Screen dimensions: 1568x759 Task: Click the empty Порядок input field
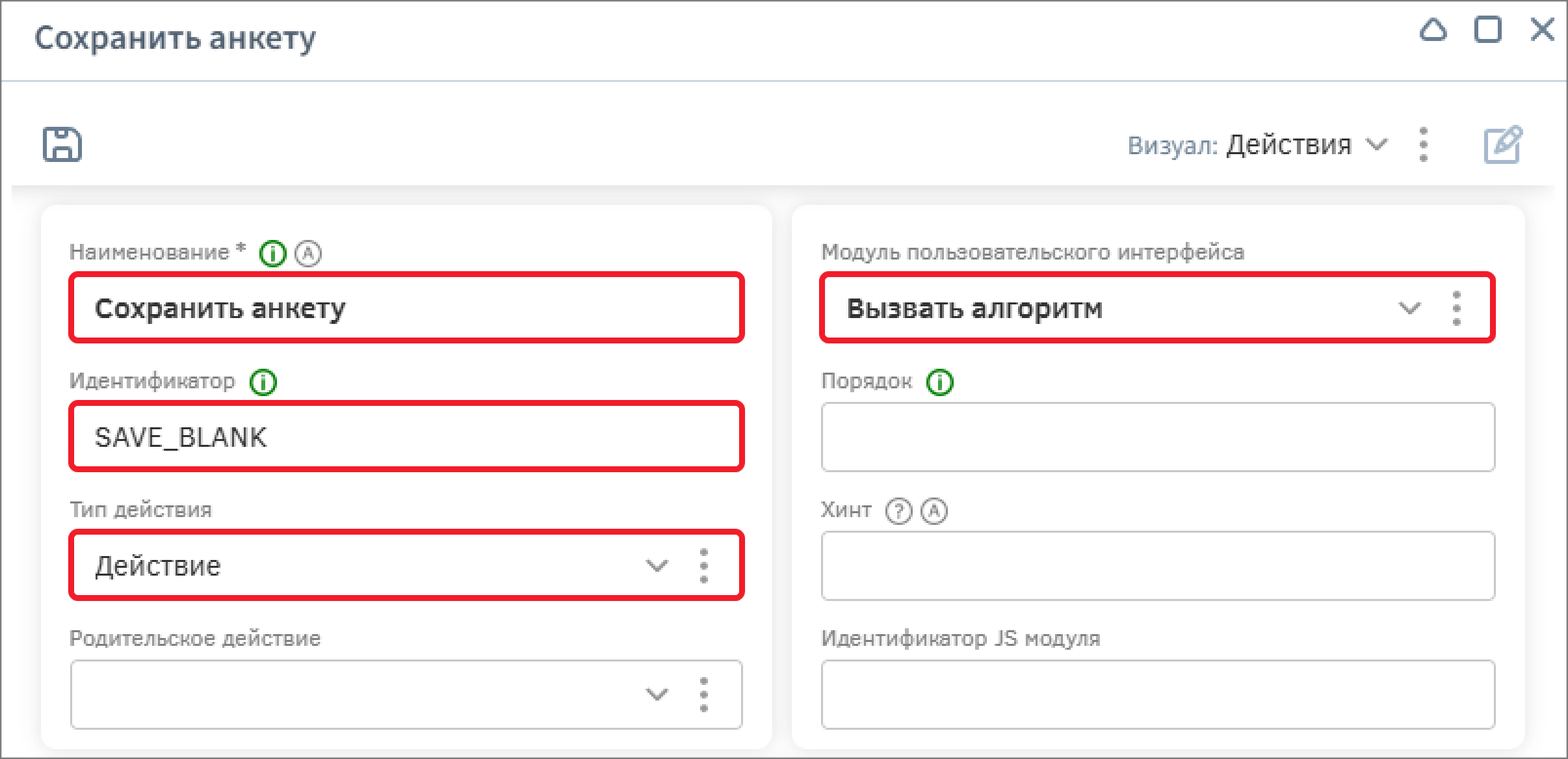pos(1157,437)
